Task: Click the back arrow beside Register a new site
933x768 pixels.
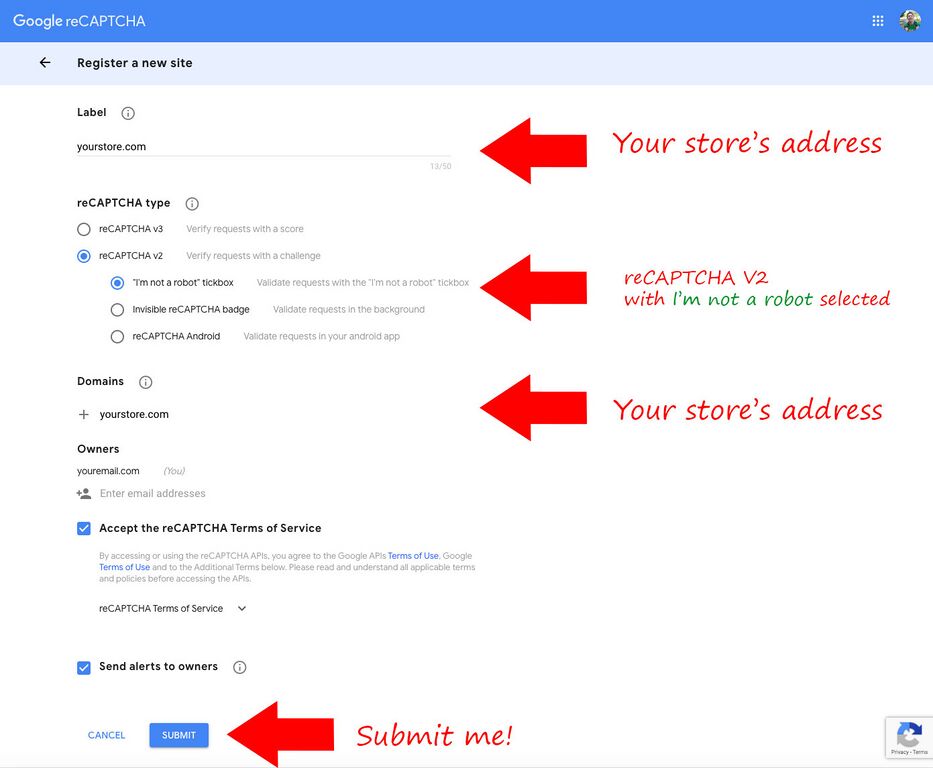Action: coord(45,63)
